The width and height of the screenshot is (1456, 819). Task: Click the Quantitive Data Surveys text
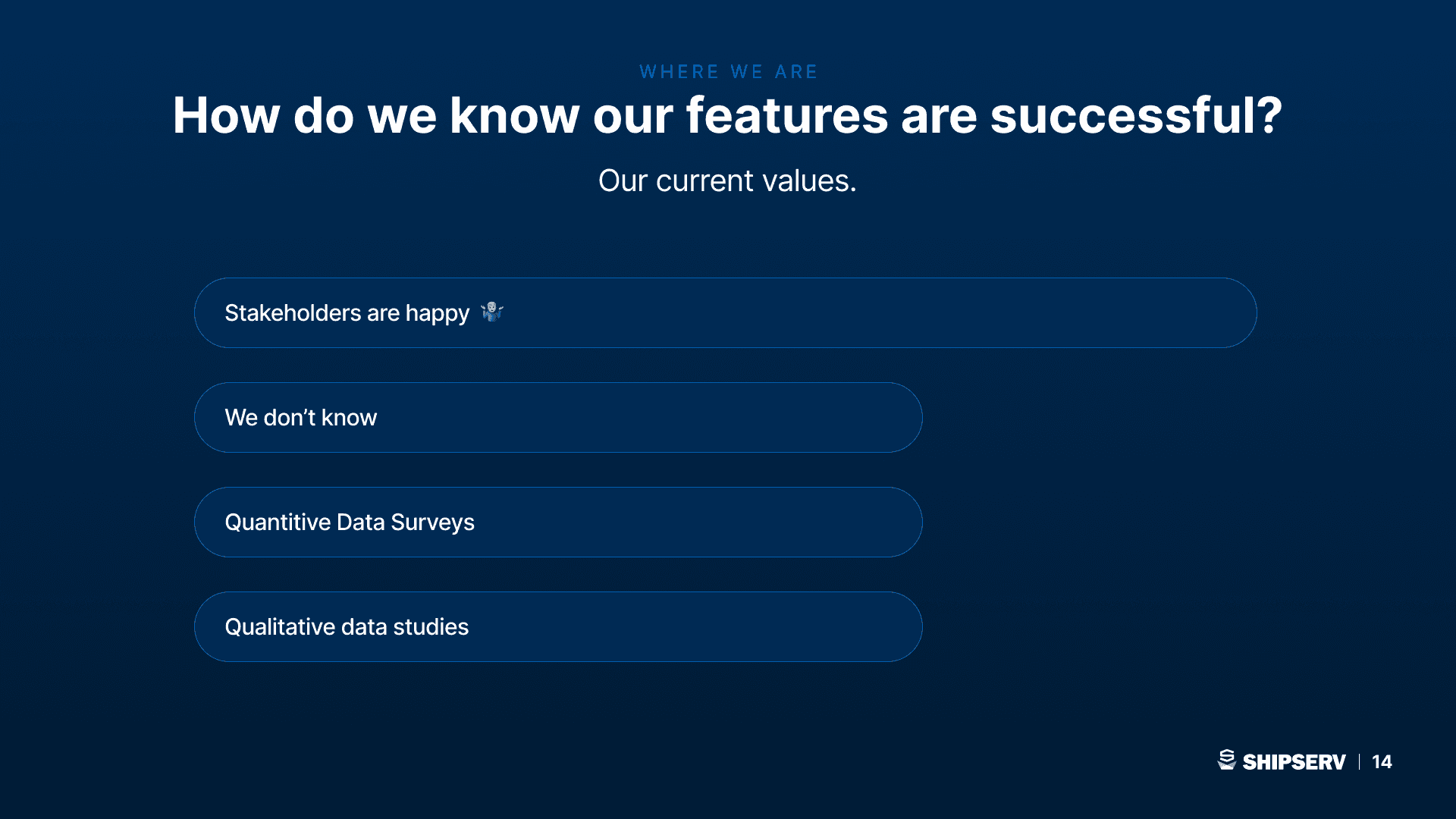[x=350, y=522]
